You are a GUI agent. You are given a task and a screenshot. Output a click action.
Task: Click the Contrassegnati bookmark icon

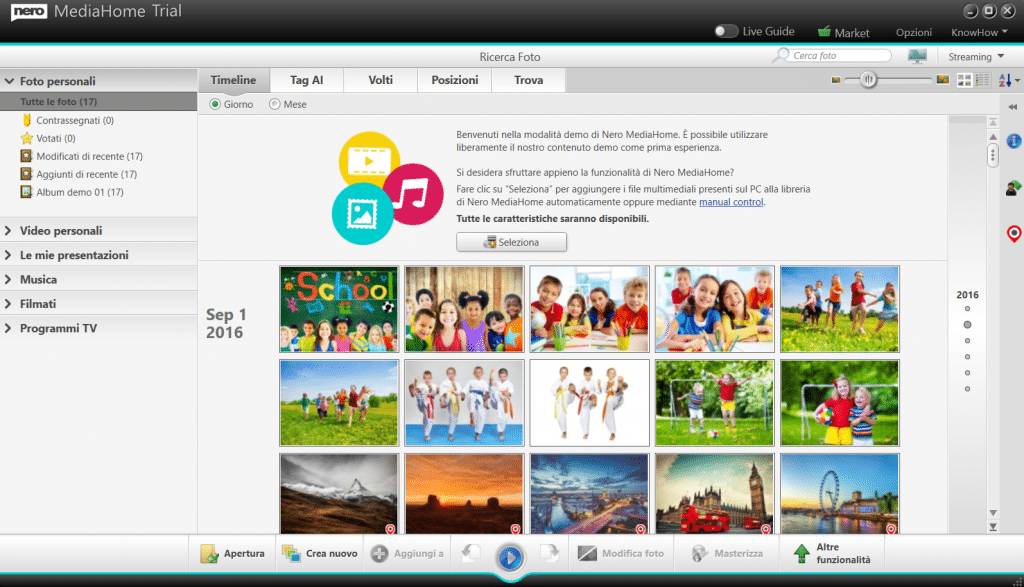point(27,120)
